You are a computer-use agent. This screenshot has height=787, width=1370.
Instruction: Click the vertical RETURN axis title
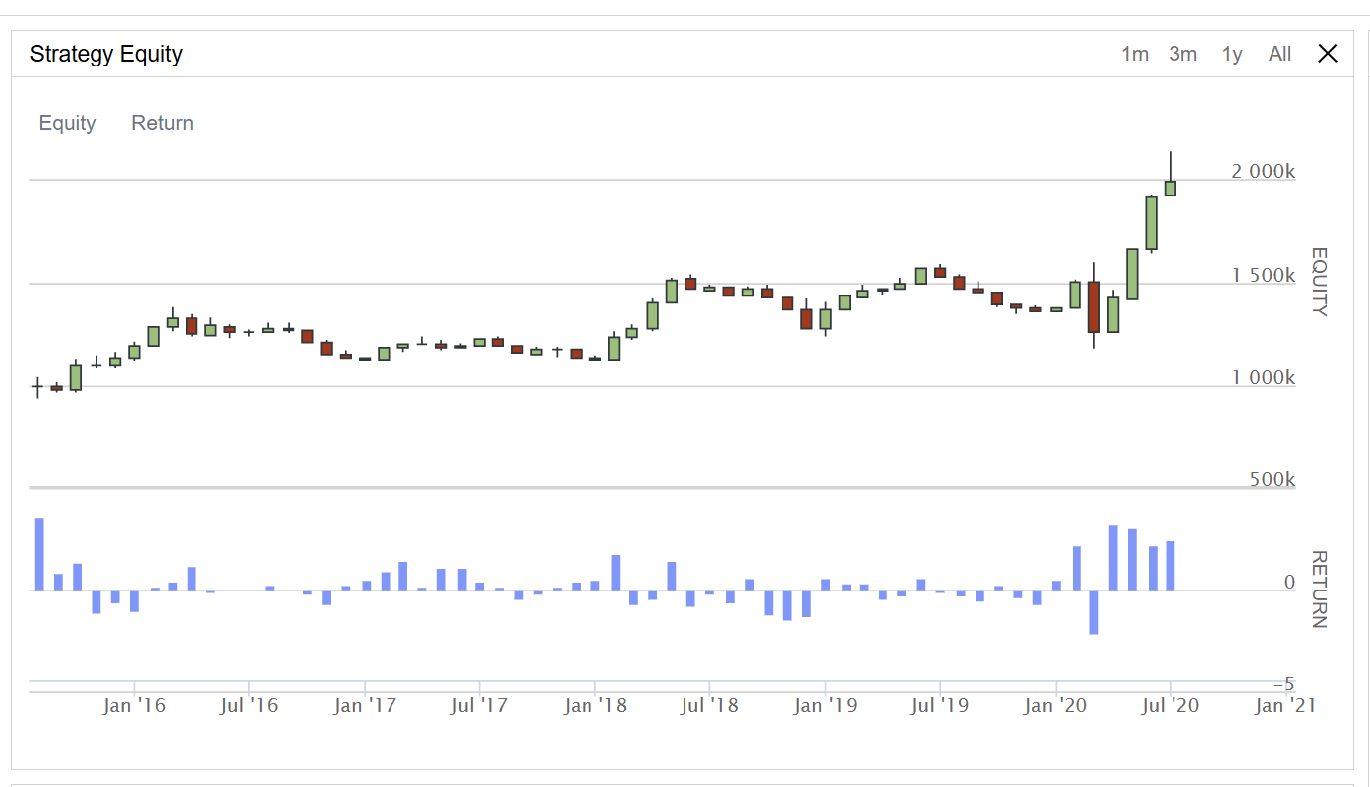(x=1319, y=589)
